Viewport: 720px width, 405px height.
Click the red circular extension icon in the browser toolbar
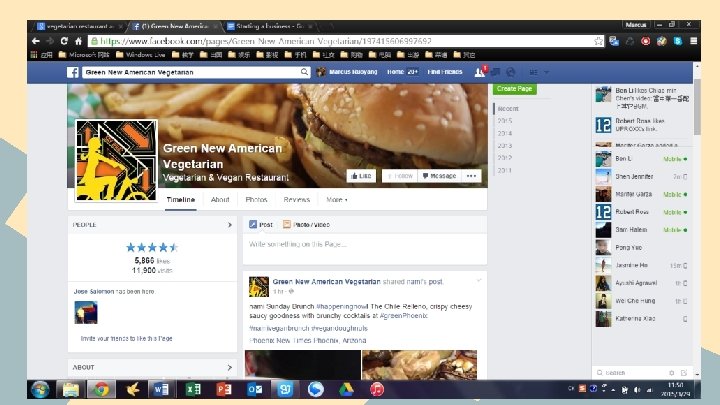point(645,41)
